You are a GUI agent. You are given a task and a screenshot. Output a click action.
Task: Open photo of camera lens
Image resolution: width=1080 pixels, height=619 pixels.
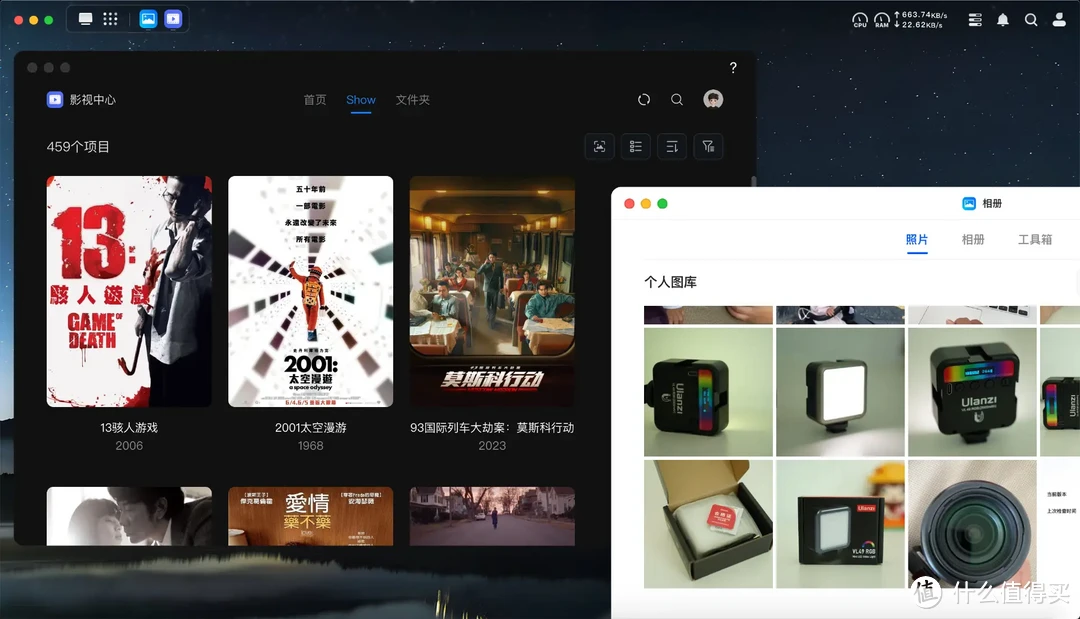tap(973, 524)
